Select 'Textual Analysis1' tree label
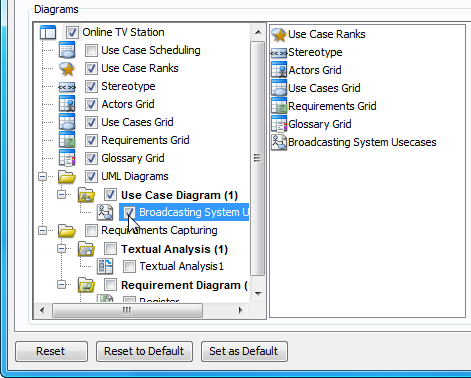471x378 pixels. tap(182, 266)
